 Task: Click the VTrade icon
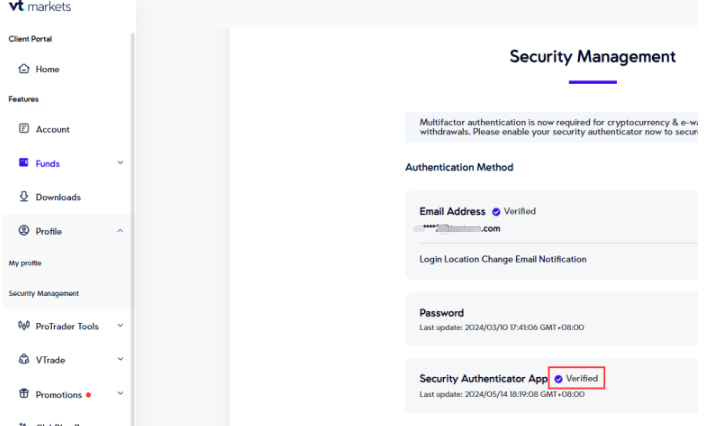pos(24,359)
